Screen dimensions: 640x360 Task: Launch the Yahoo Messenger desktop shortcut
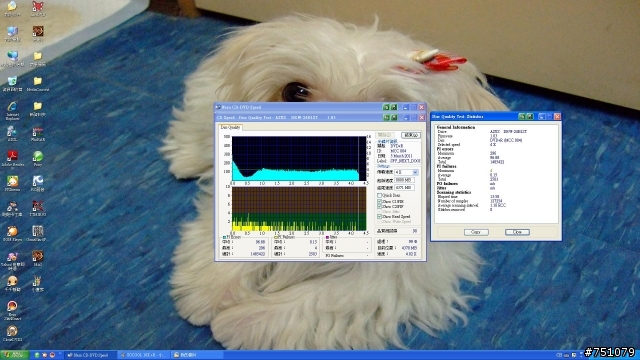(12, 260)
